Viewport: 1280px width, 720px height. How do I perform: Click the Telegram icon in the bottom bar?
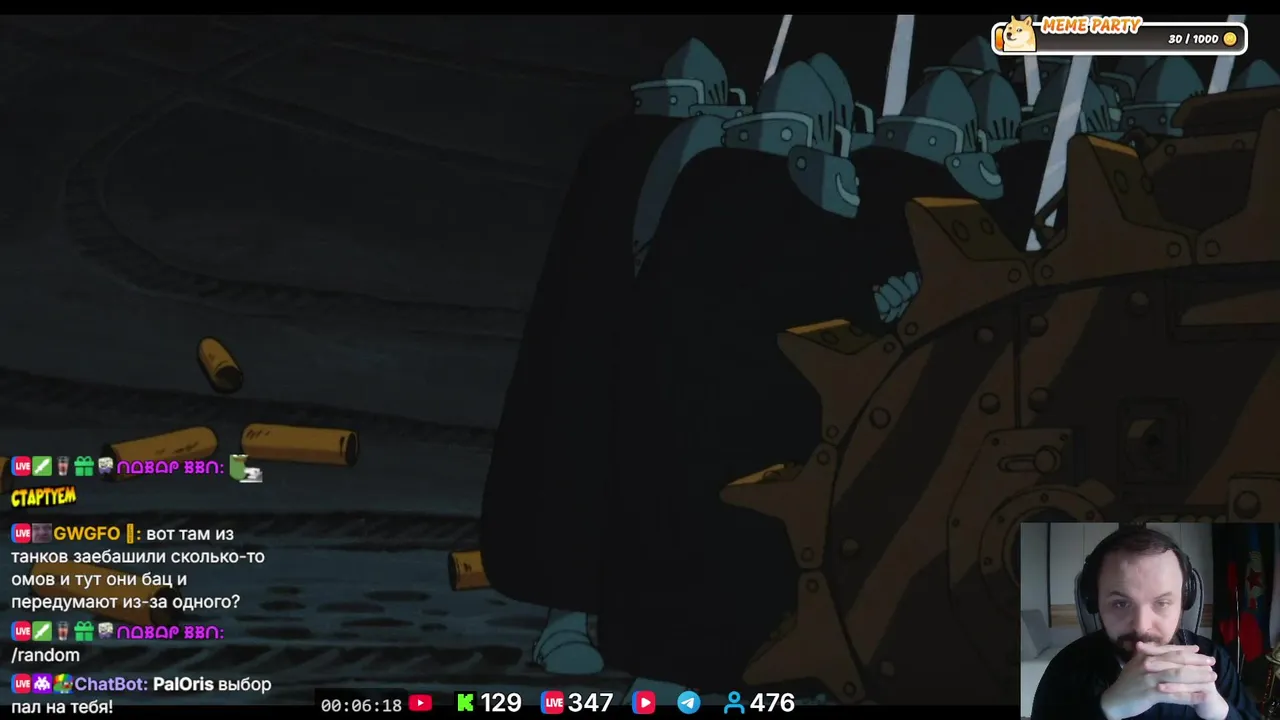click(x=689, y=703)
